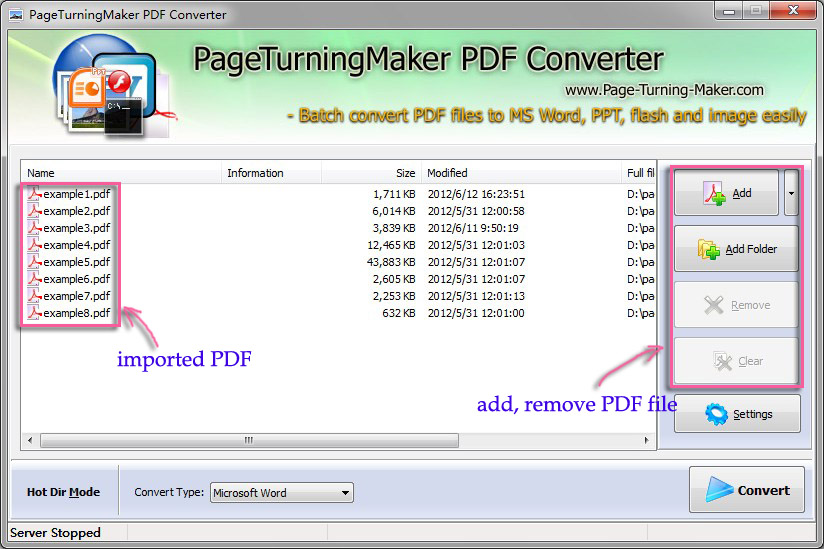Viewport: 824px width, 549px height.
Task: Select the example5.pdf file name
Action: tap(77, 262)
